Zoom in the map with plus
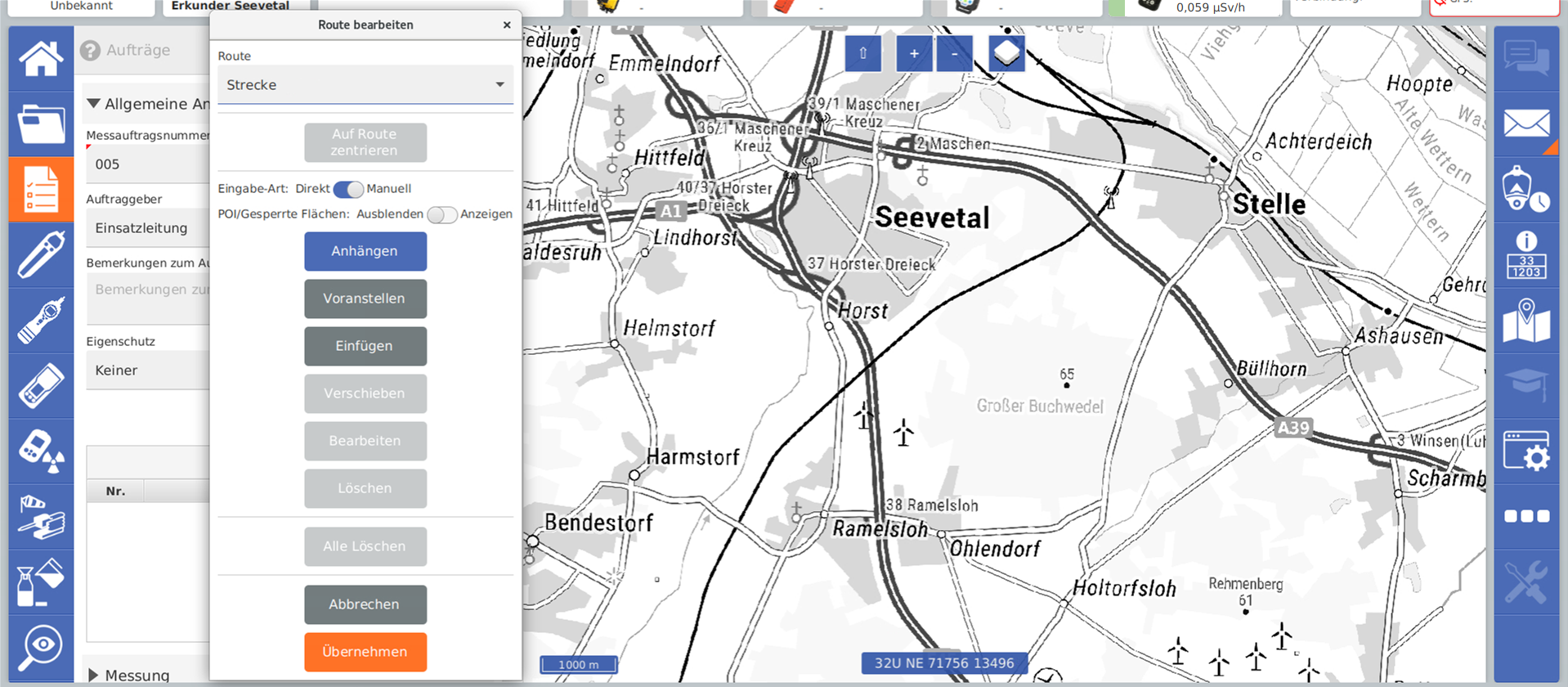The height and width of the screenshot is (687, 1568). click(x=914, y=54)
